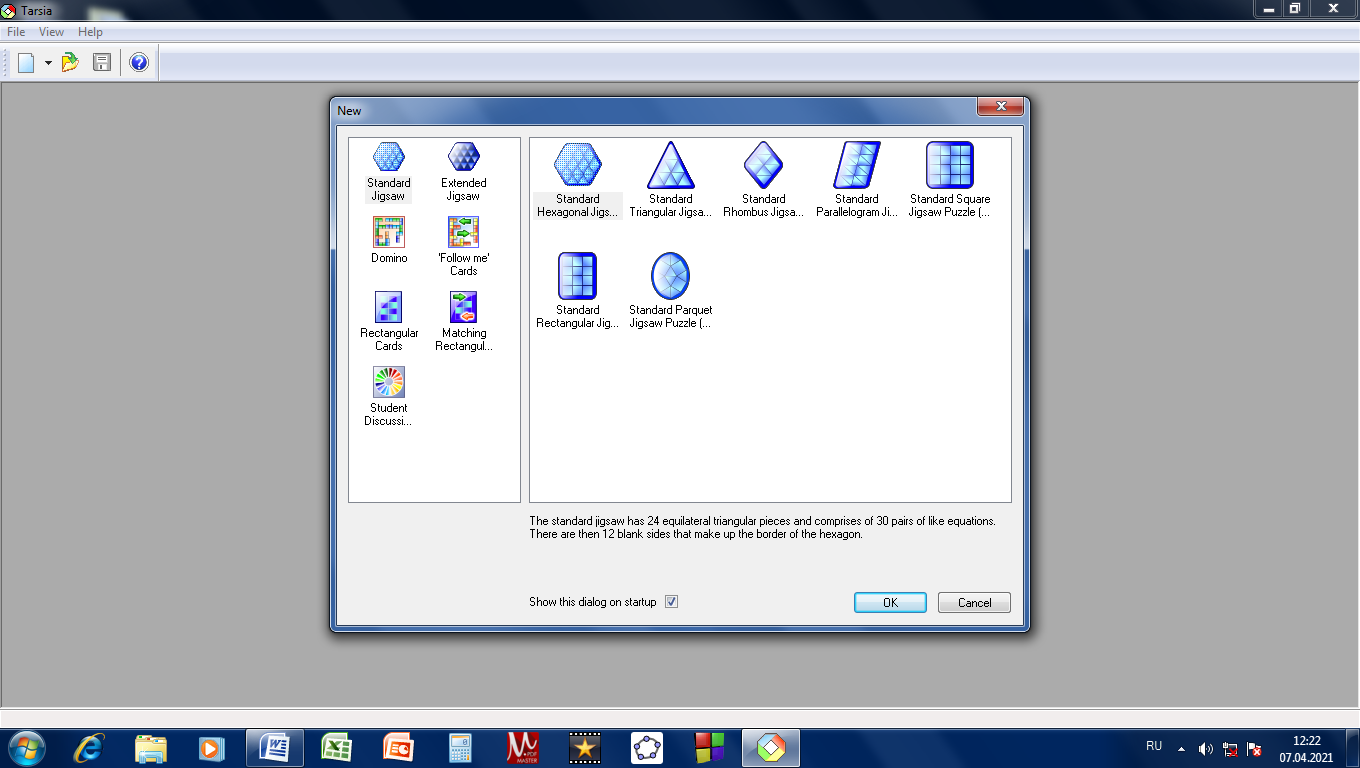Open the Calculator taskbar icon
This screenshot has width=1360, height=768.
click(460, 748)
